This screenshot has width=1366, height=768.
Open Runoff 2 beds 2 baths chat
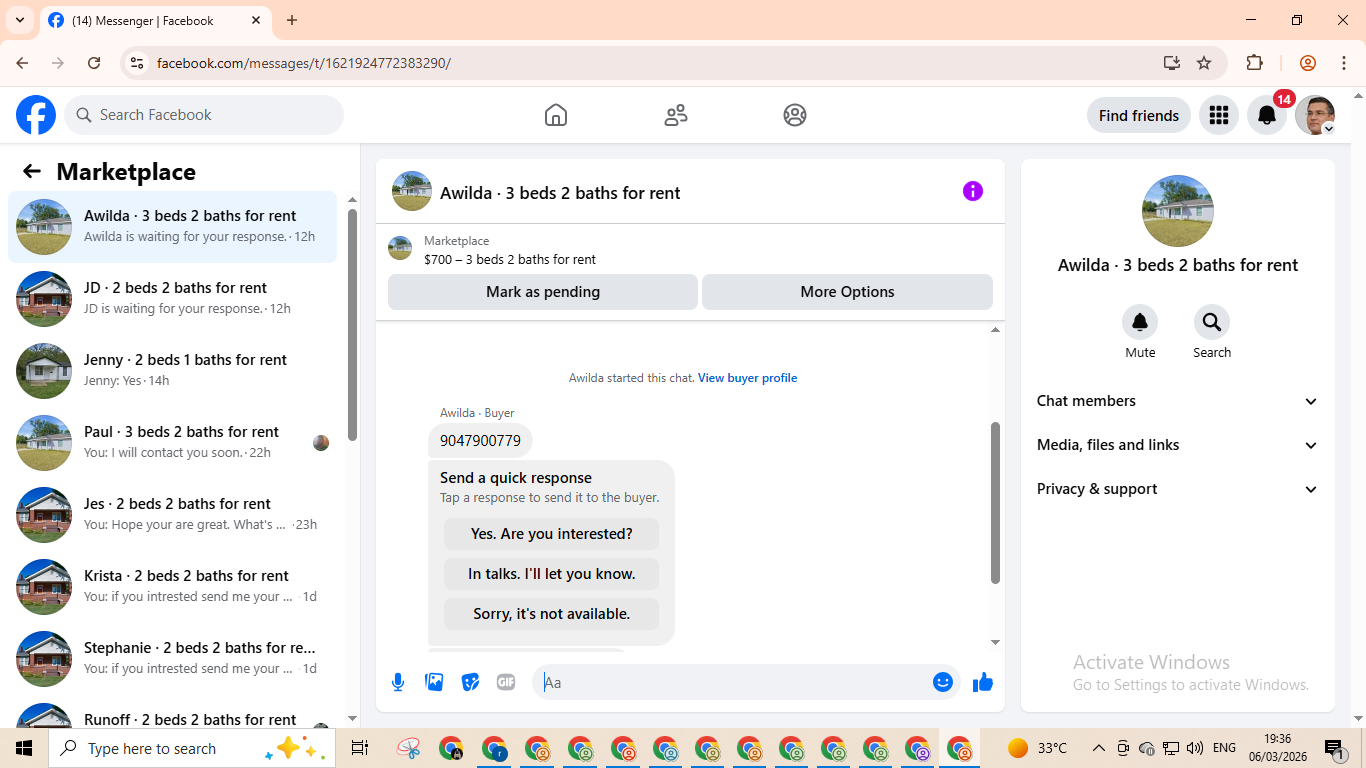click(x=172, y=714)
